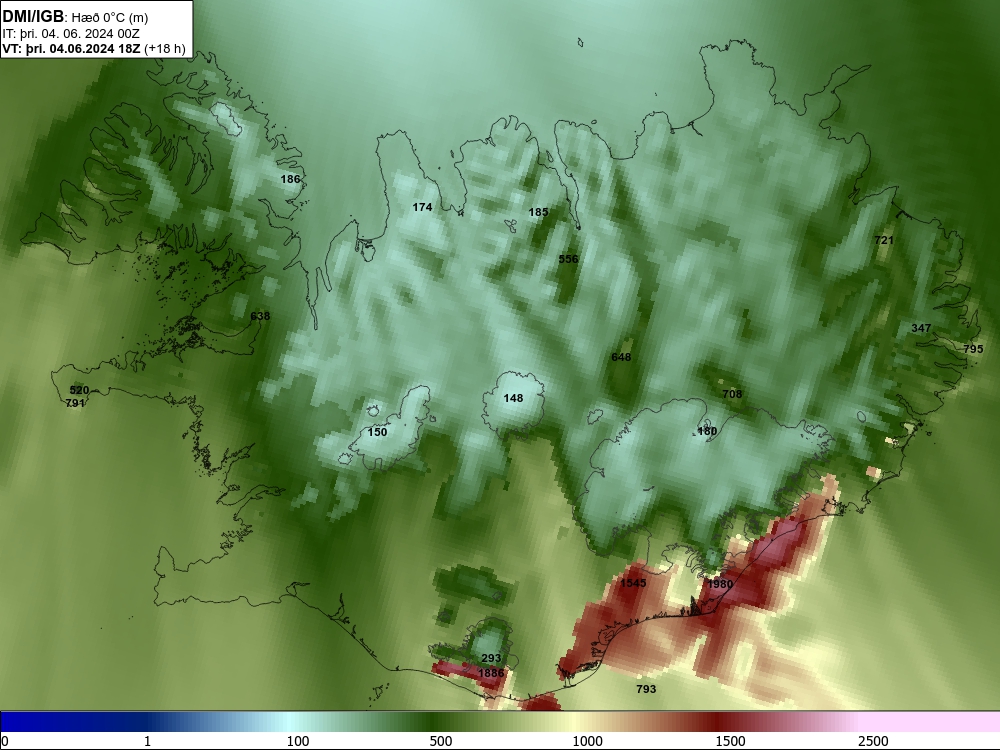The image size is (1000, 750).
Task: Click the map value 1886
Action: point(491,673)
